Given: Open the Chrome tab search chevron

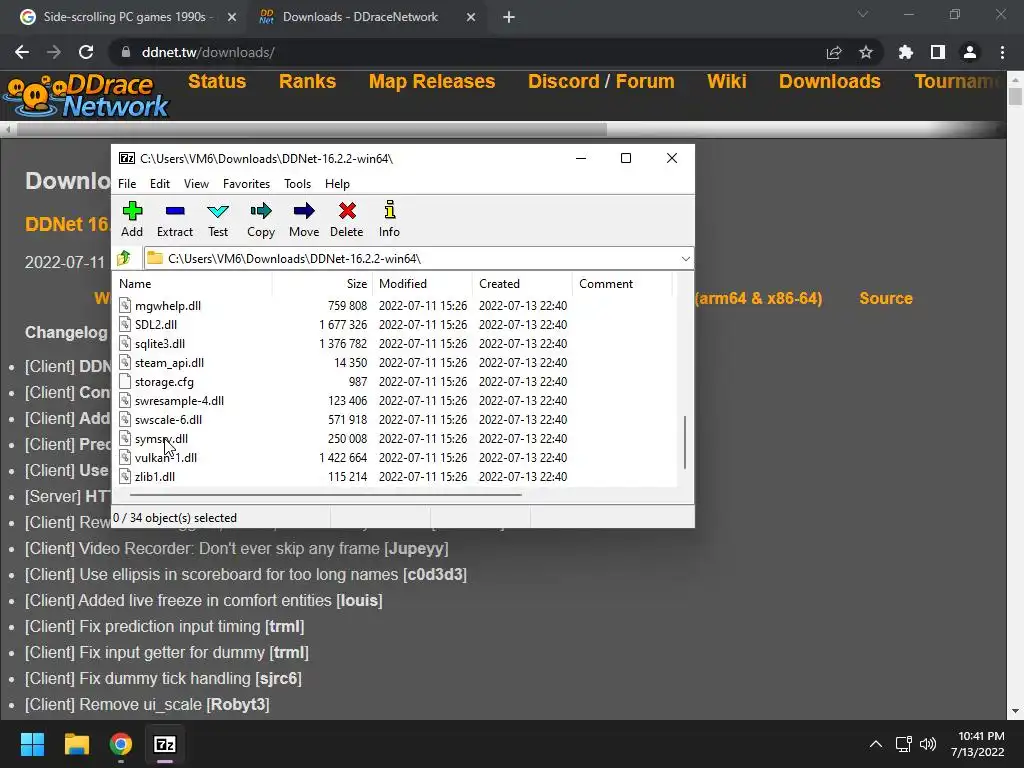Looking at the screenshot, I should click(x=863, y=14).
